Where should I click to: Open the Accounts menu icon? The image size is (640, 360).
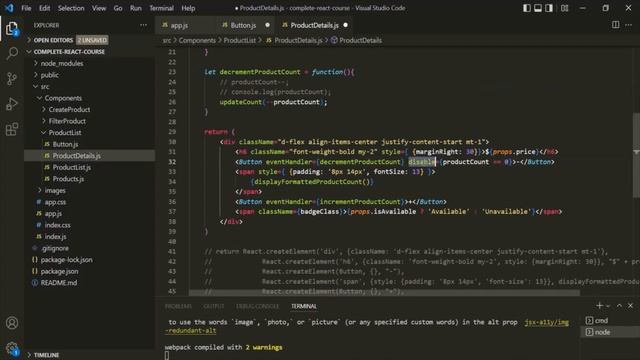tap(12, 323)
